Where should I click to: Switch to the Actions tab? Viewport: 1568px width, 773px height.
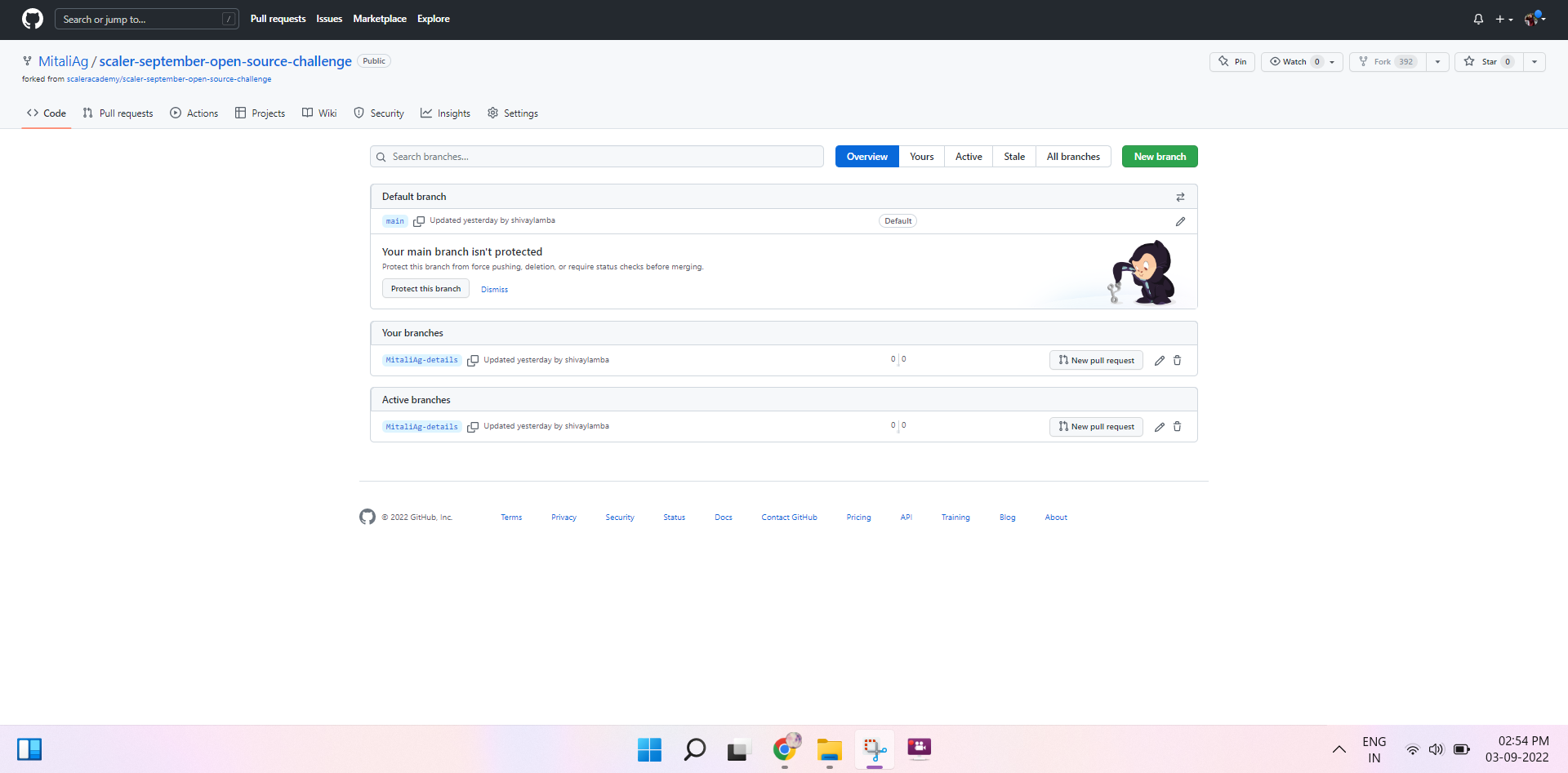click(194, 113)
